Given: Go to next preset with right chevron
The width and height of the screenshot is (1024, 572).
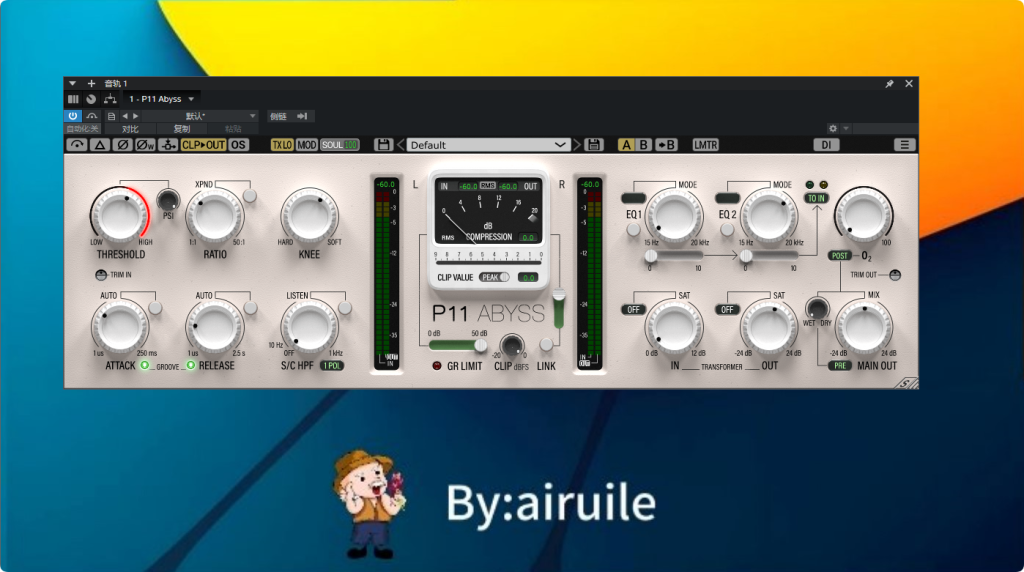Looking at the screenshot, I should point(577,145).
